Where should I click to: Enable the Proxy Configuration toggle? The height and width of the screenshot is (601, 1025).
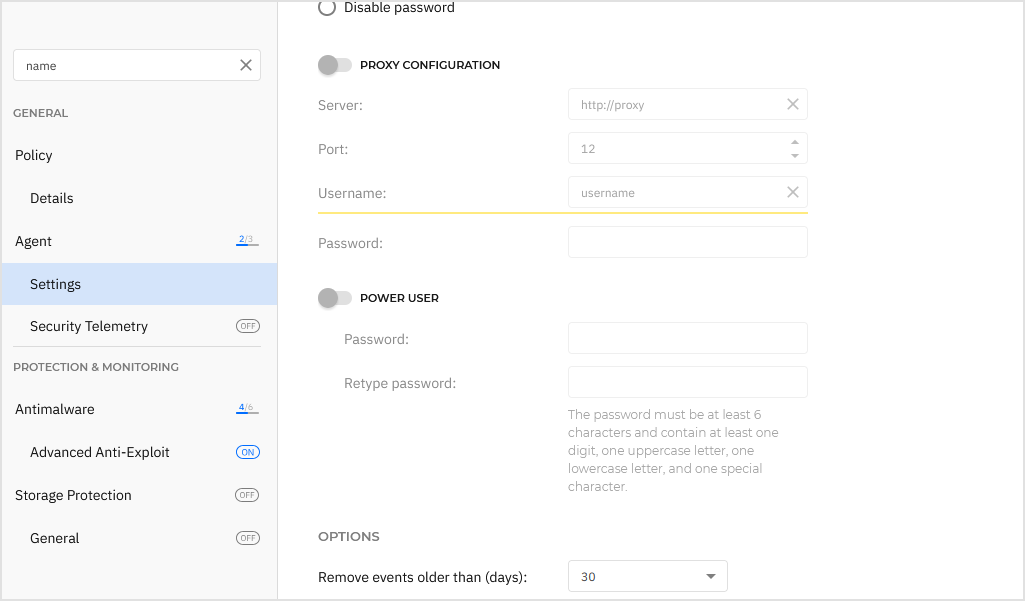pos(335,65)
